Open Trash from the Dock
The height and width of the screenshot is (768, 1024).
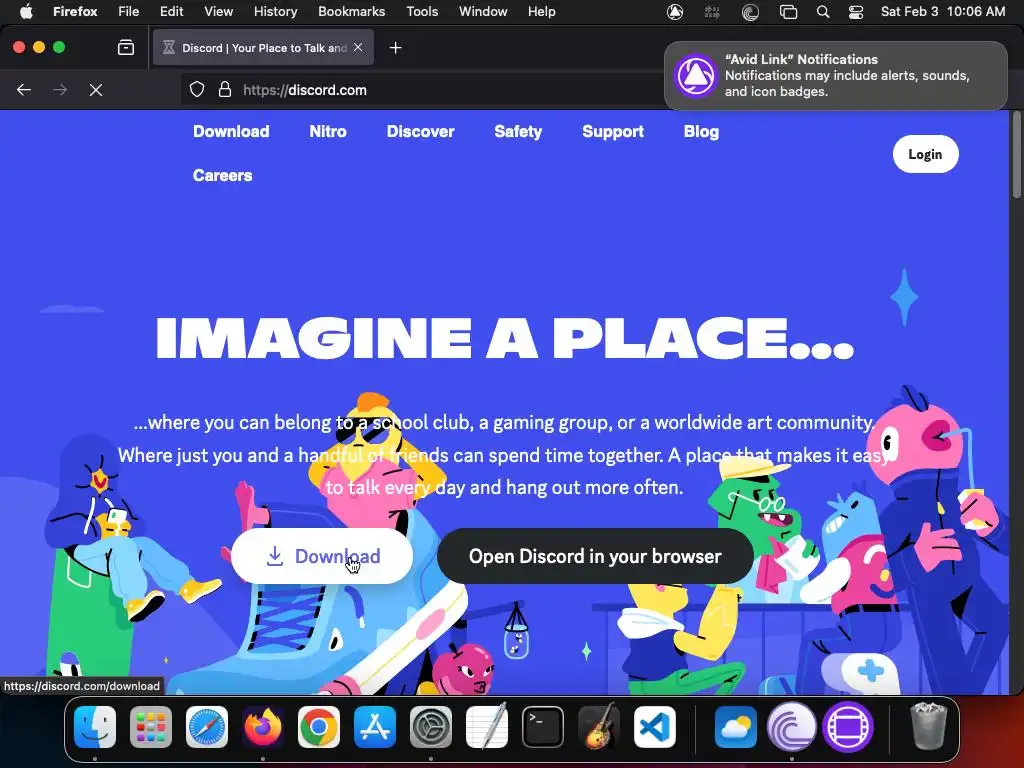(x=928, y=726)
